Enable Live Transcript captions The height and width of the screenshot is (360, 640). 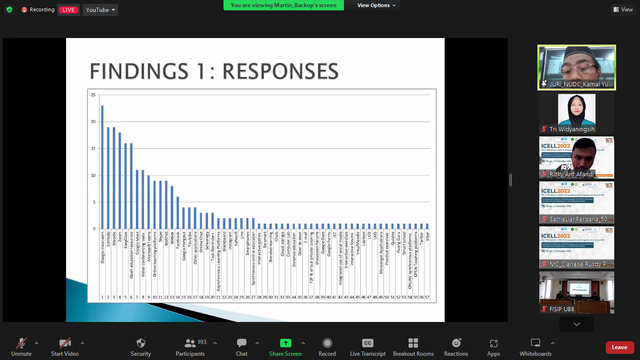[367, 347]
